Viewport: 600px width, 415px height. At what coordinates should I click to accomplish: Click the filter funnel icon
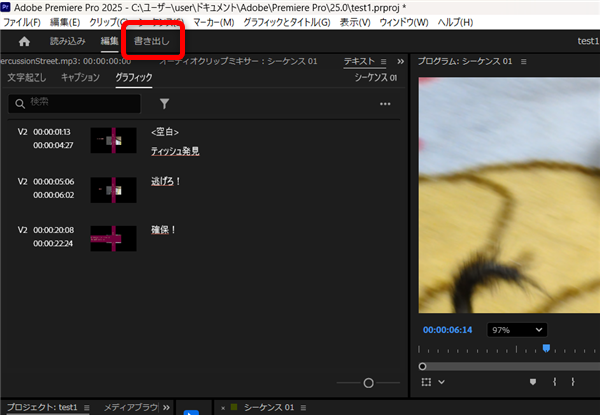pyautogui.click(x=165, y=102)
